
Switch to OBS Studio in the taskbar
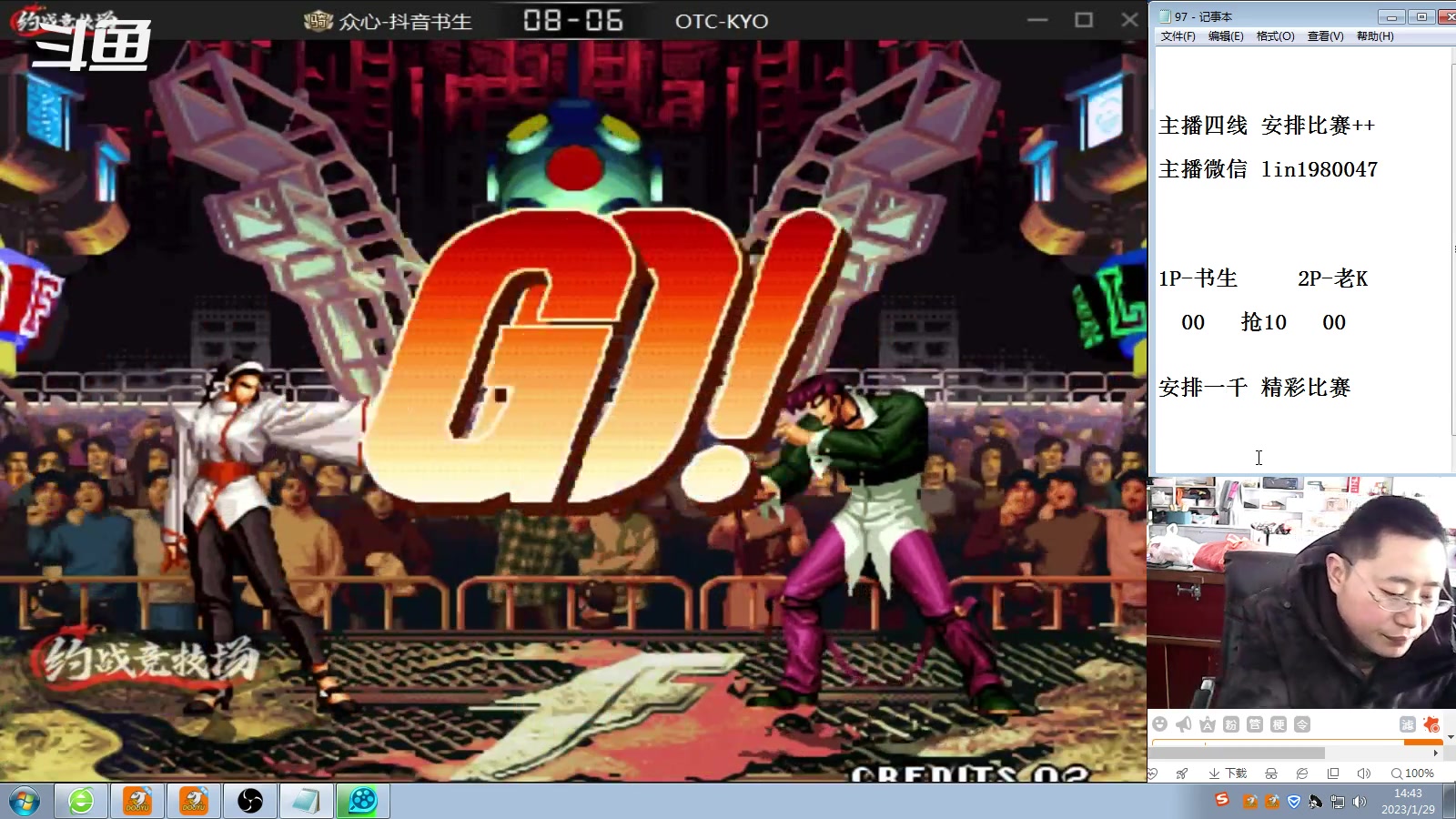[x=250, y=802]
